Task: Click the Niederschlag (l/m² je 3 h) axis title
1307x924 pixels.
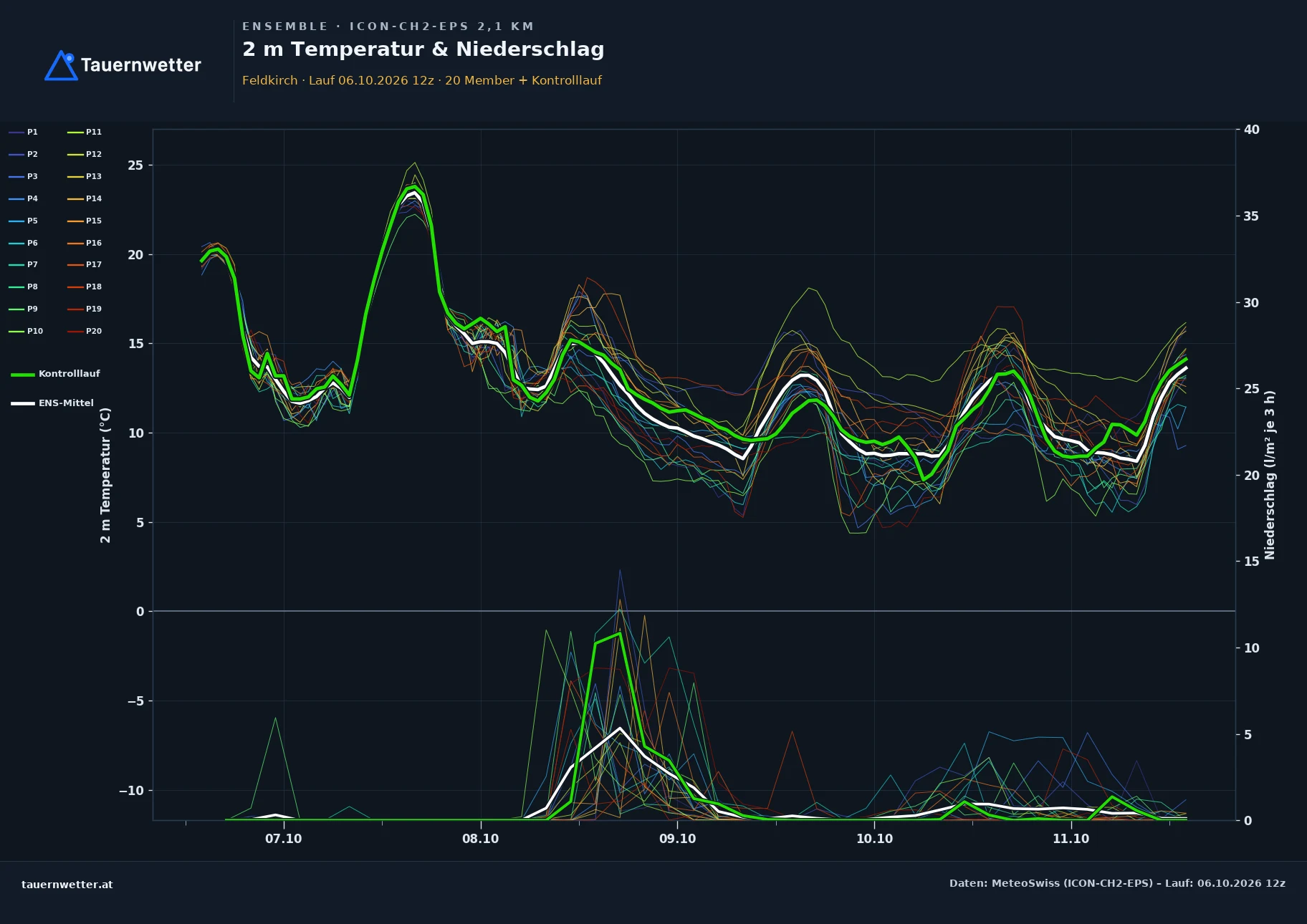Action: [x=1270, y=475]
